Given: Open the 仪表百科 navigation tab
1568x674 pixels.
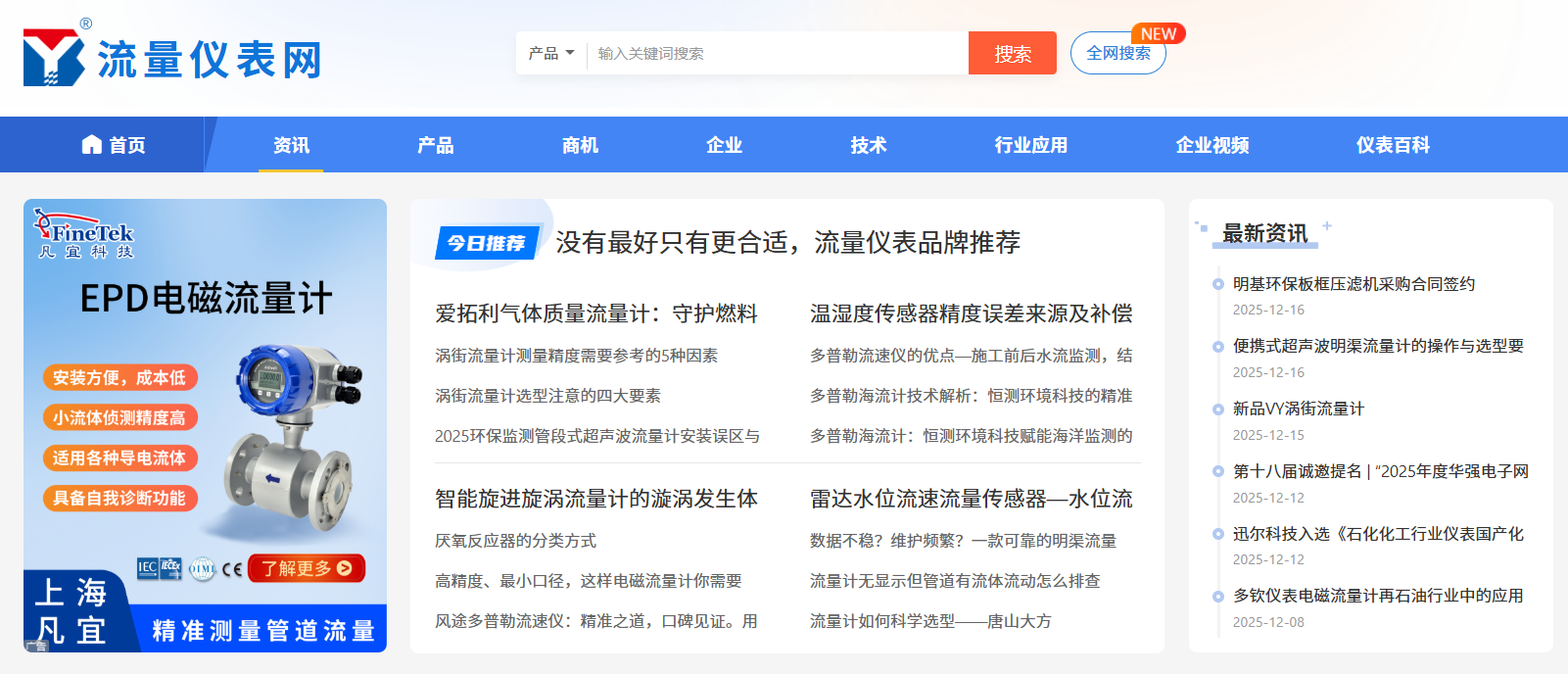Looking at the screenshot, I should click(x=1393, y=145).
